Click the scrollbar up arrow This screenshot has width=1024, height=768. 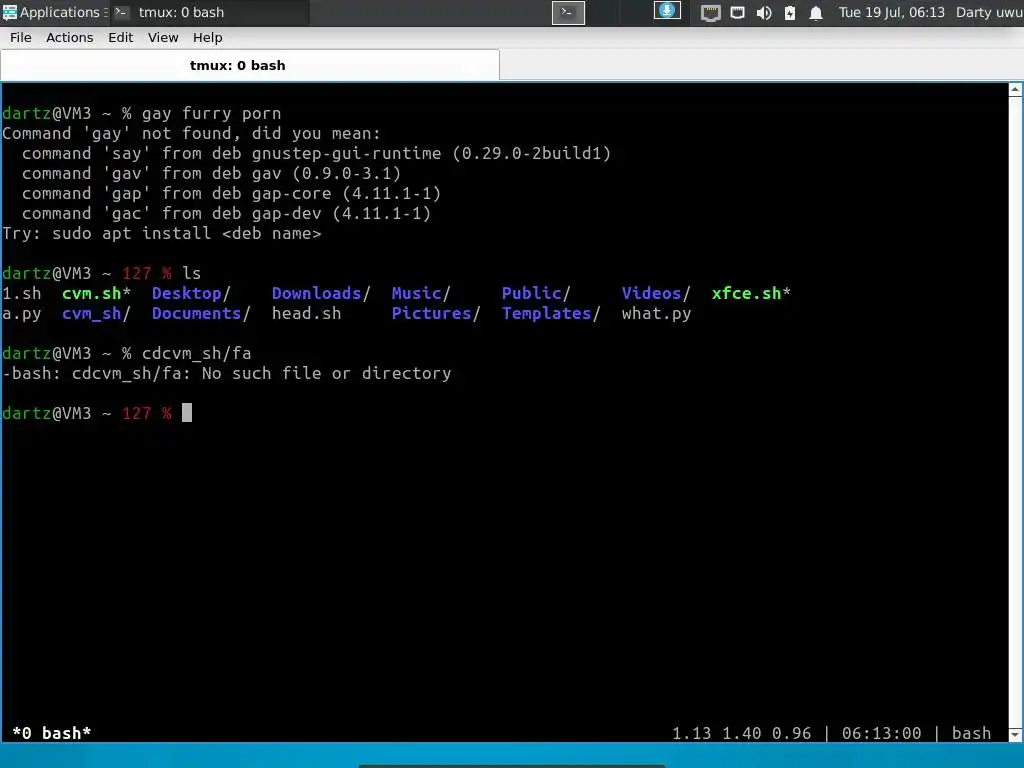tap(1015, 89)
